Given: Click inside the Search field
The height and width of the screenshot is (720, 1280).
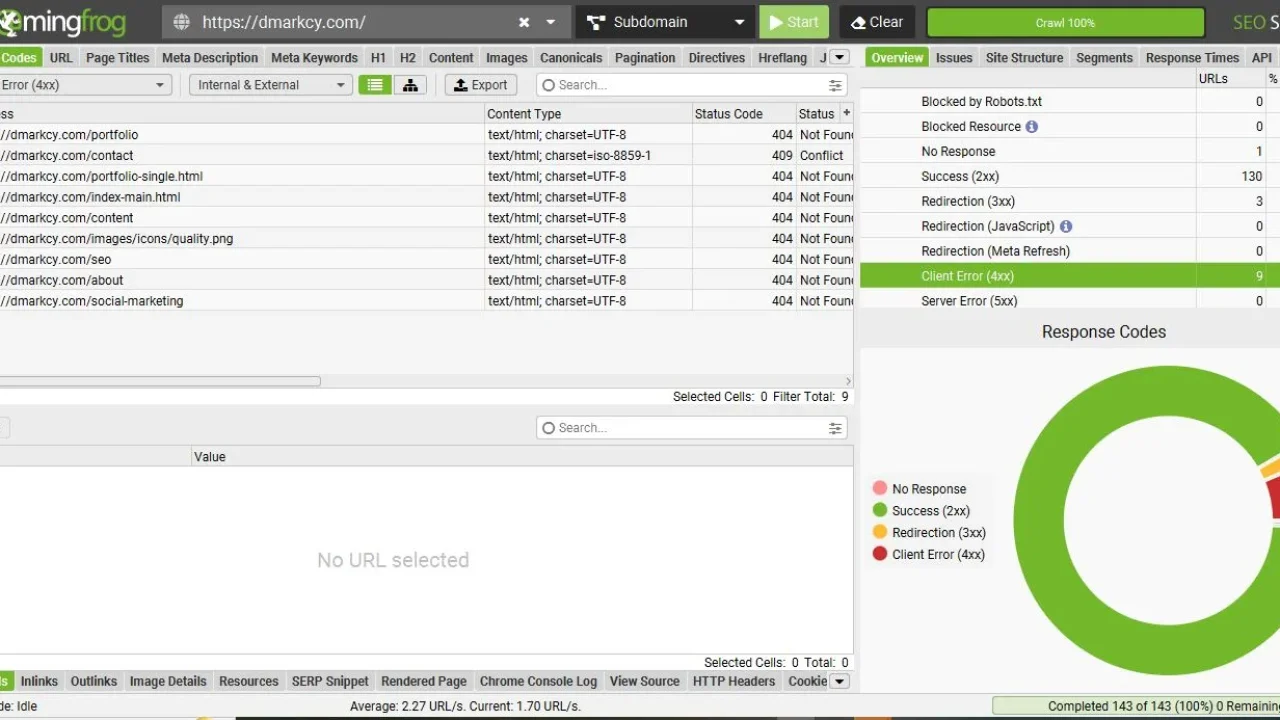Looking at the screenshot, I should coord(690,84).
